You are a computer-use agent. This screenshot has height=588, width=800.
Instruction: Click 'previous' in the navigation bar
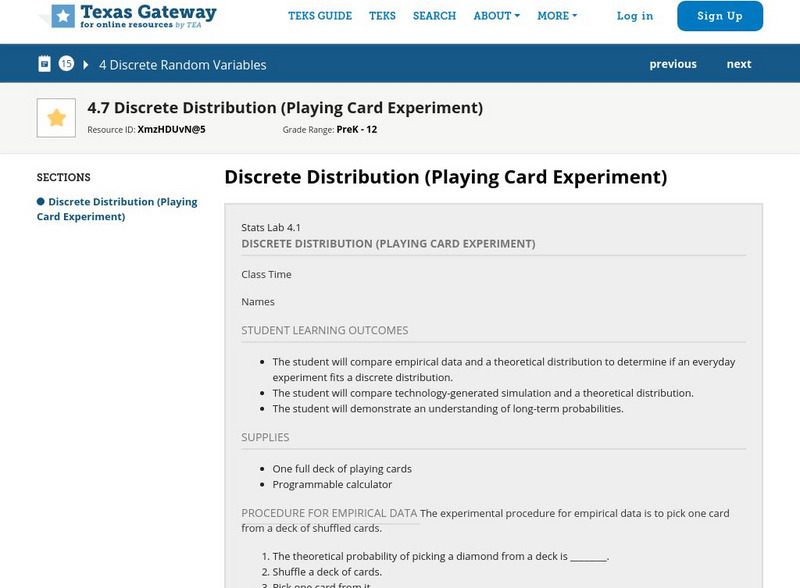coord(673,63)
